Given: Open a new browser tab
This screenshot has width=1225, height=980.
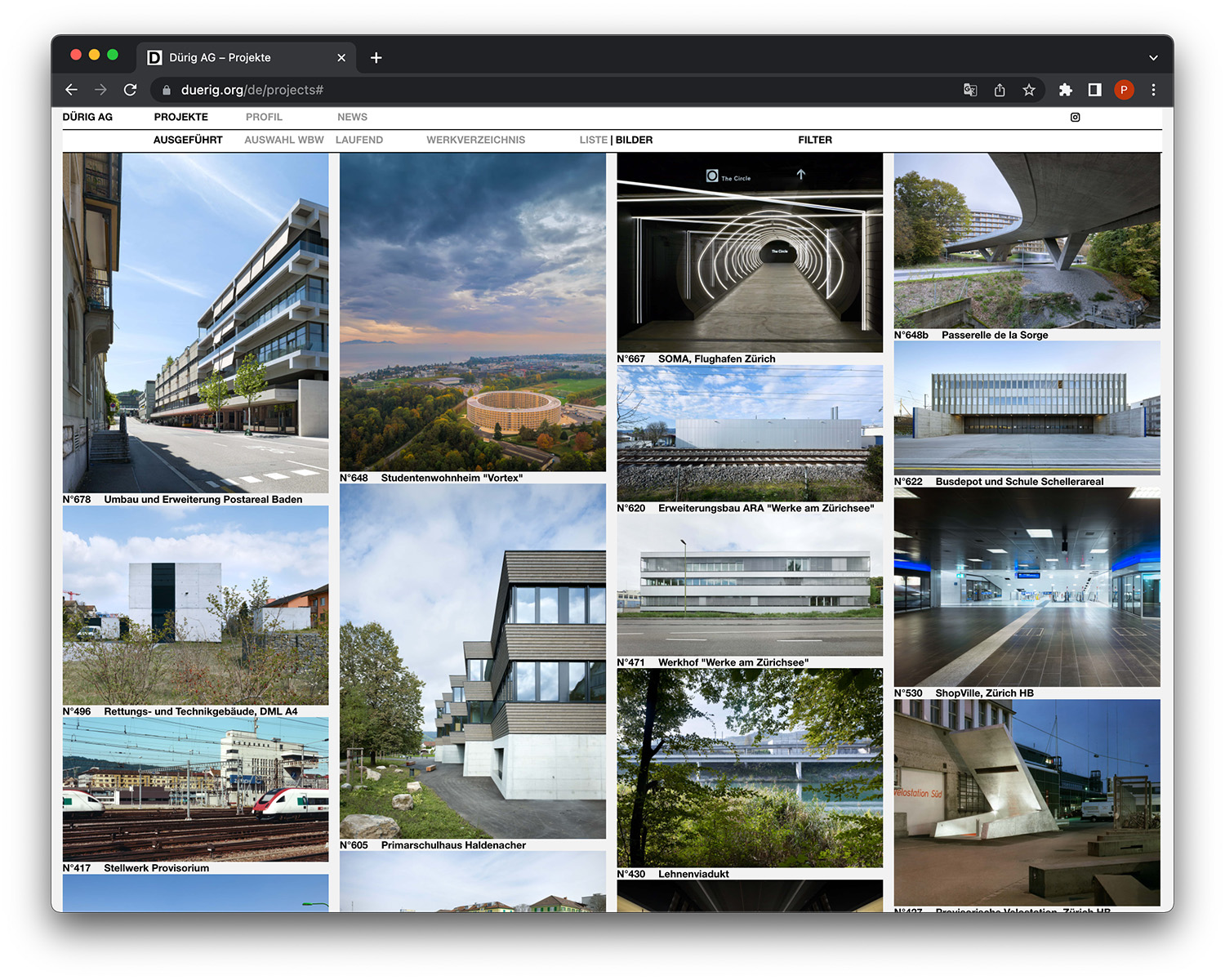Looking at the screenshot, I should (376, 57).
